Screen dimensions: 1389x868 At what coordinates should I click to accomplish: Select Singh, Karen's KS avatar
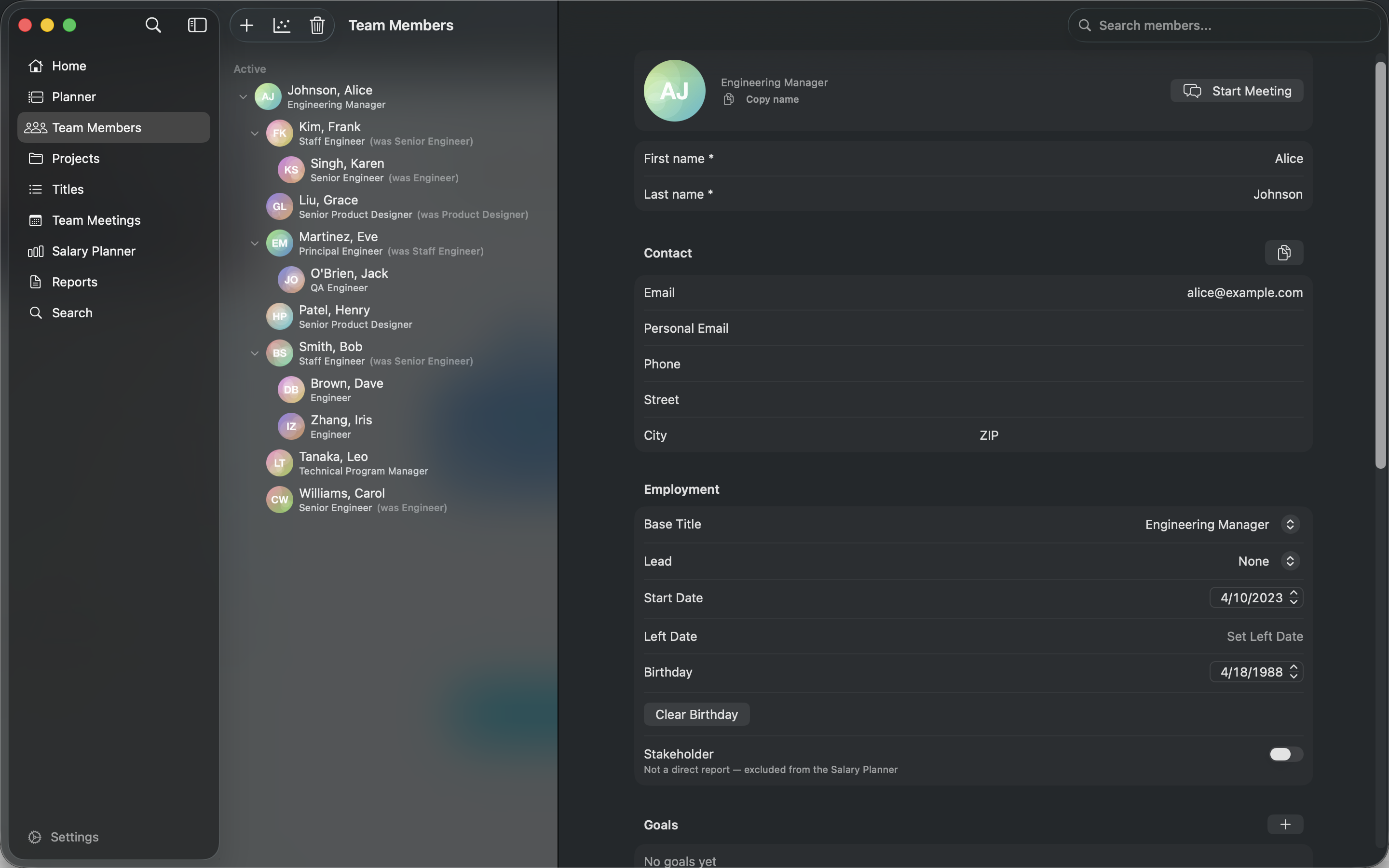click(291, 170)
